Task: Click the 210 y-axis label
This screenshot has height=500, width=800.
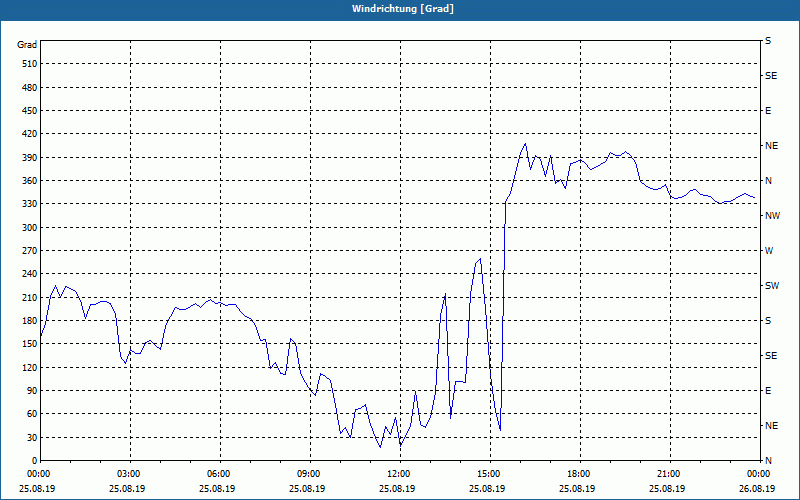Action: (x=30, y=297)
